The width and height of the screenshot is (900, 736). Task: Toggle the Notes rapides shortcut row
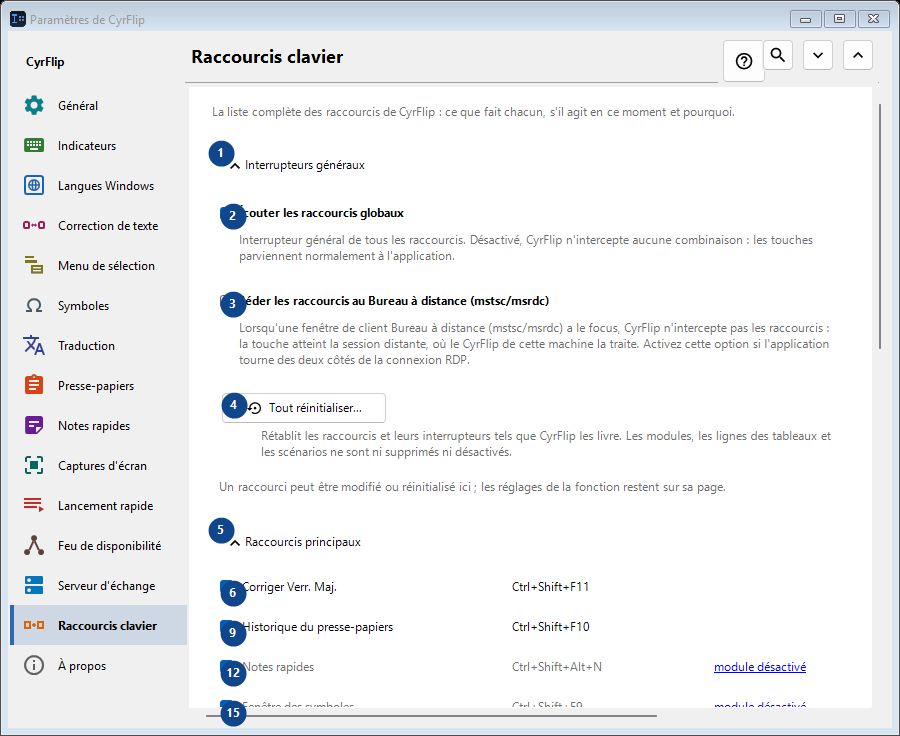pos(229,667)
